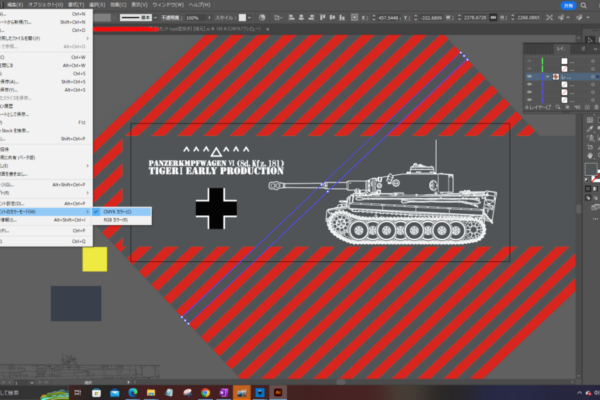Click the black cross emblem on artboard
This screenshot has width=600, height=400.
click(216, 209)
